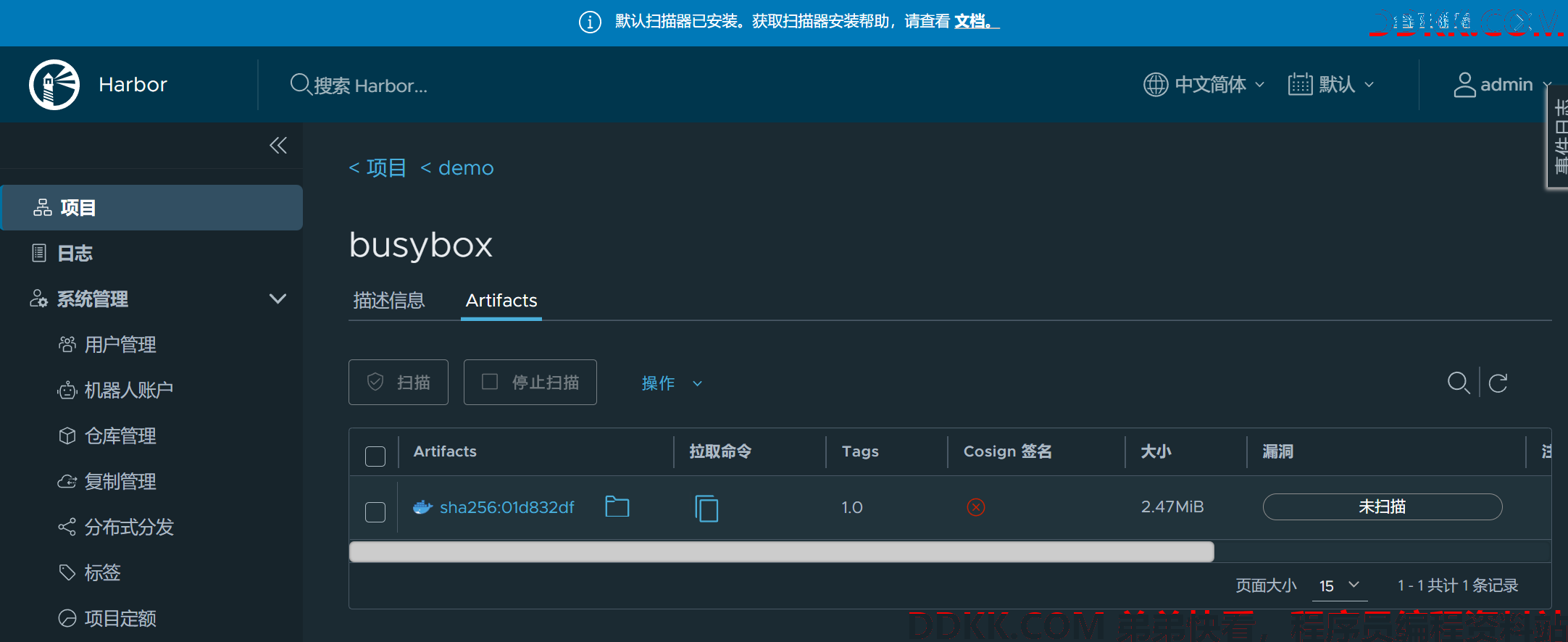Click the globe language icon
This screenshot has height=642, width=1568.
1156,85
